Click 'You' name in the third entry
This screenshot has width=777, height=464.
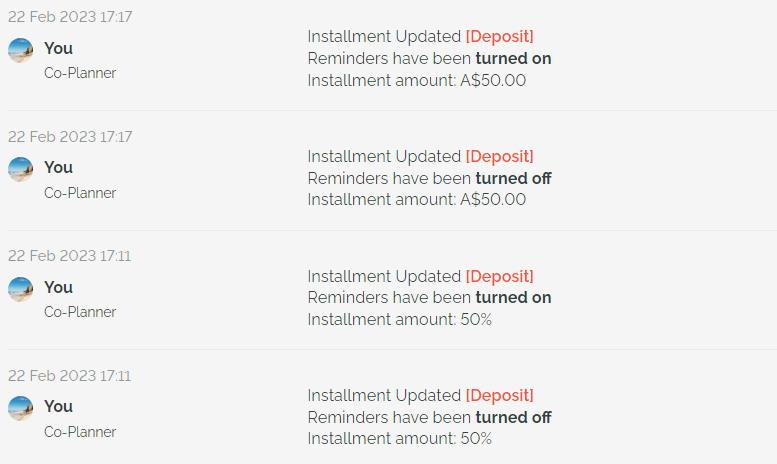58,288
